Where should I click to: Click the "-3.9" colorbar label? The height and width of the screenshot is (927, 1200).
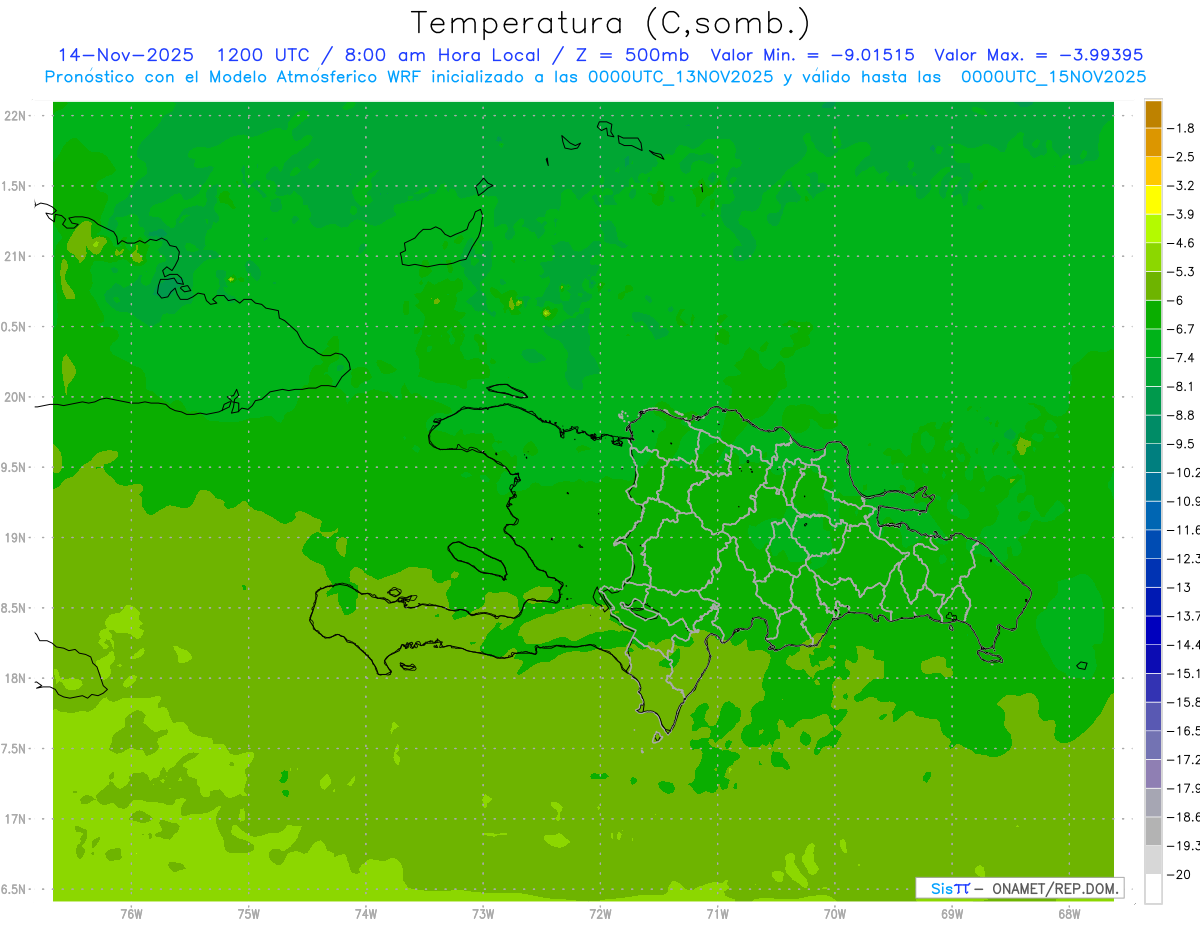pyautogui.click(x=1182, y=214)
